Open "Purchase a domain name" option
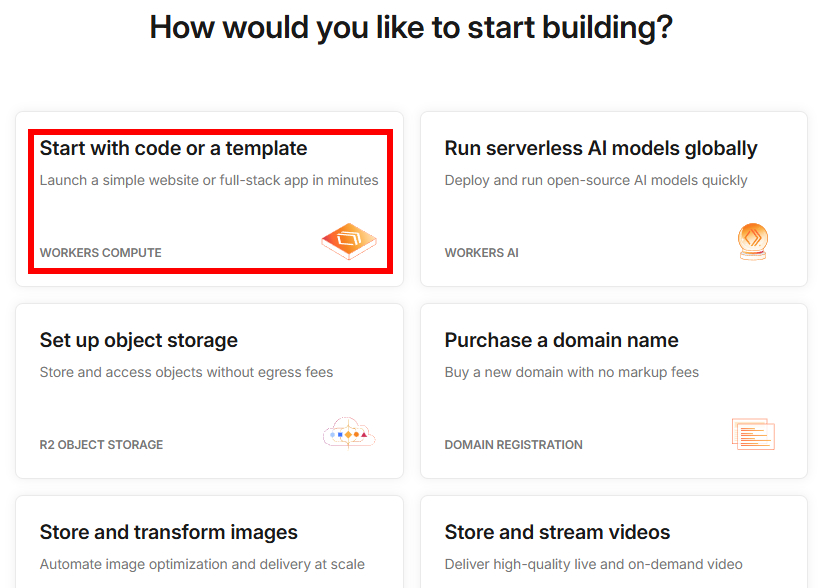Screen dimensions: 830x588 (x=561, y=340)
